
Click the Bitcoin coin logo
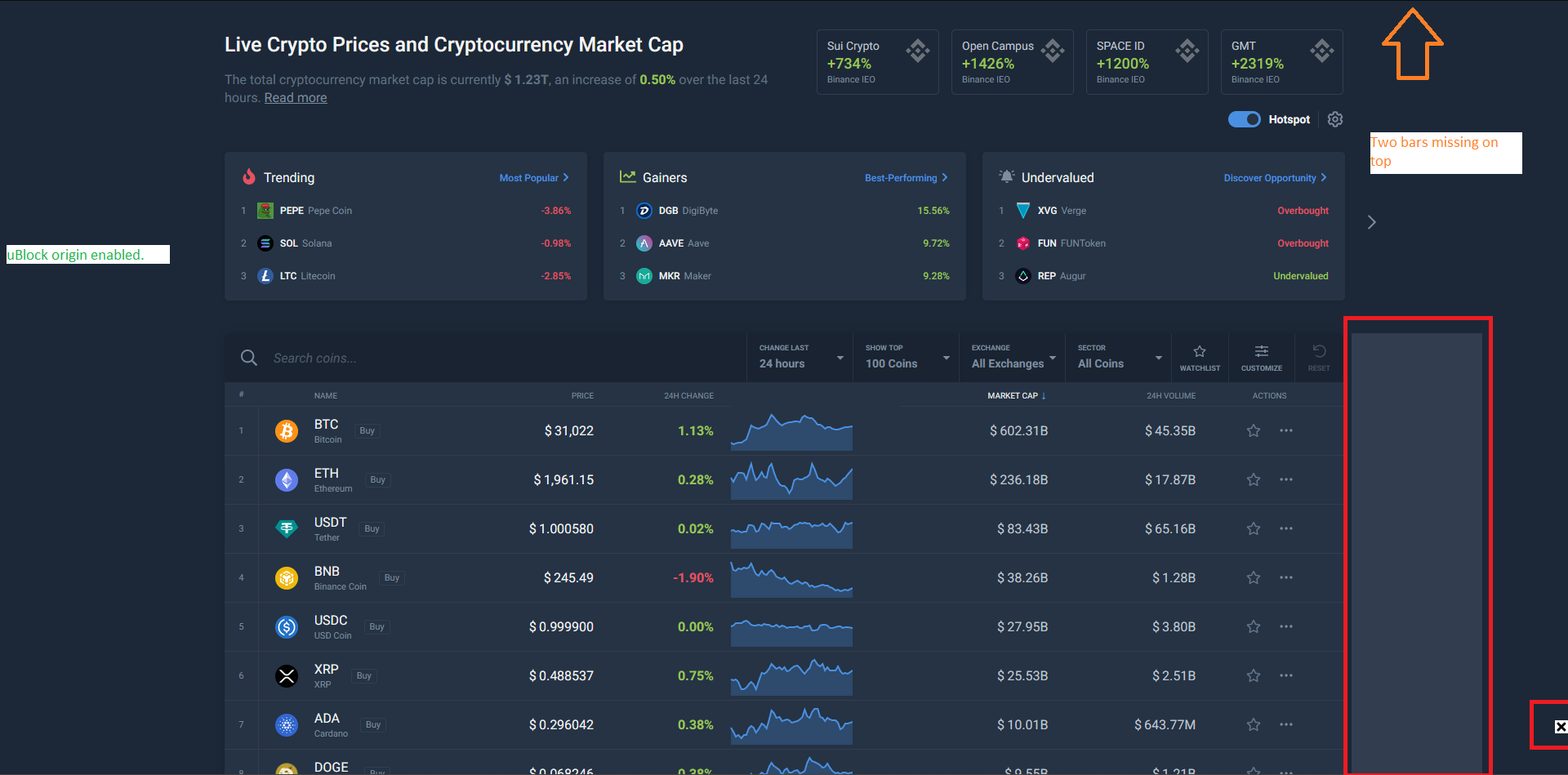click(287, 430)
